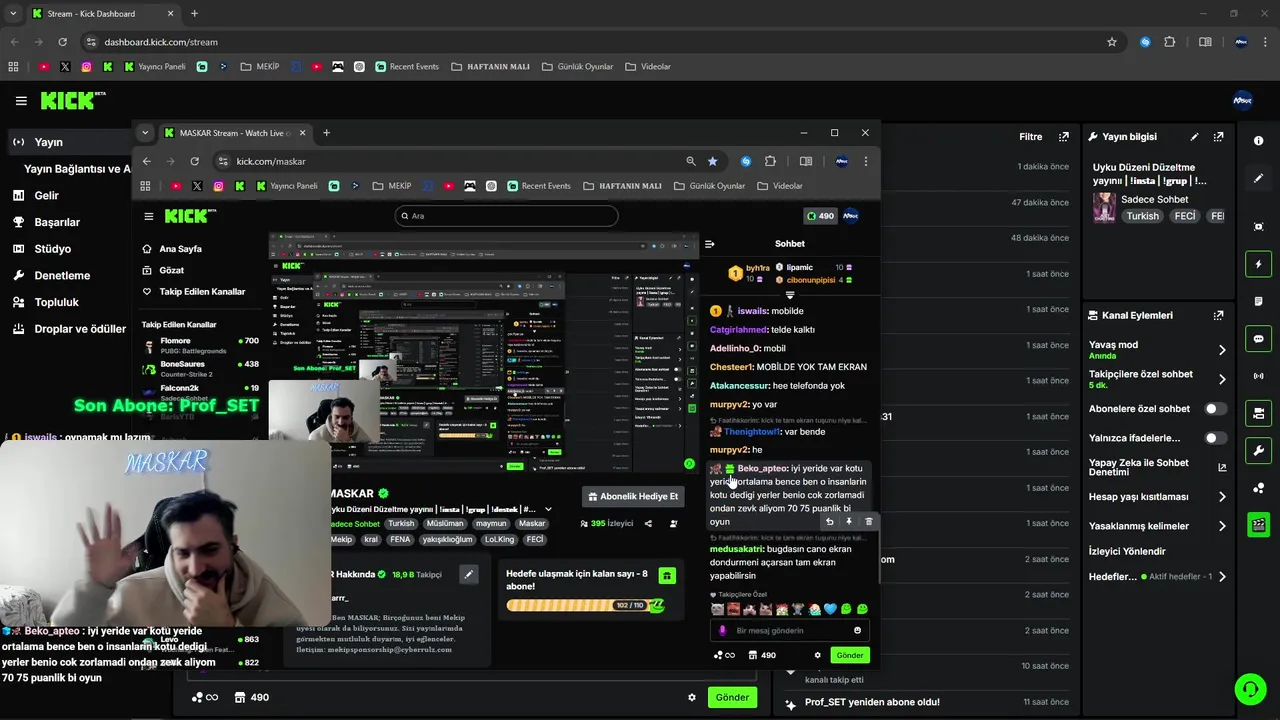Screen dimensions: 1280x720
Task: Collapse the Sohbet chat panel
Action: pos(710,244)
